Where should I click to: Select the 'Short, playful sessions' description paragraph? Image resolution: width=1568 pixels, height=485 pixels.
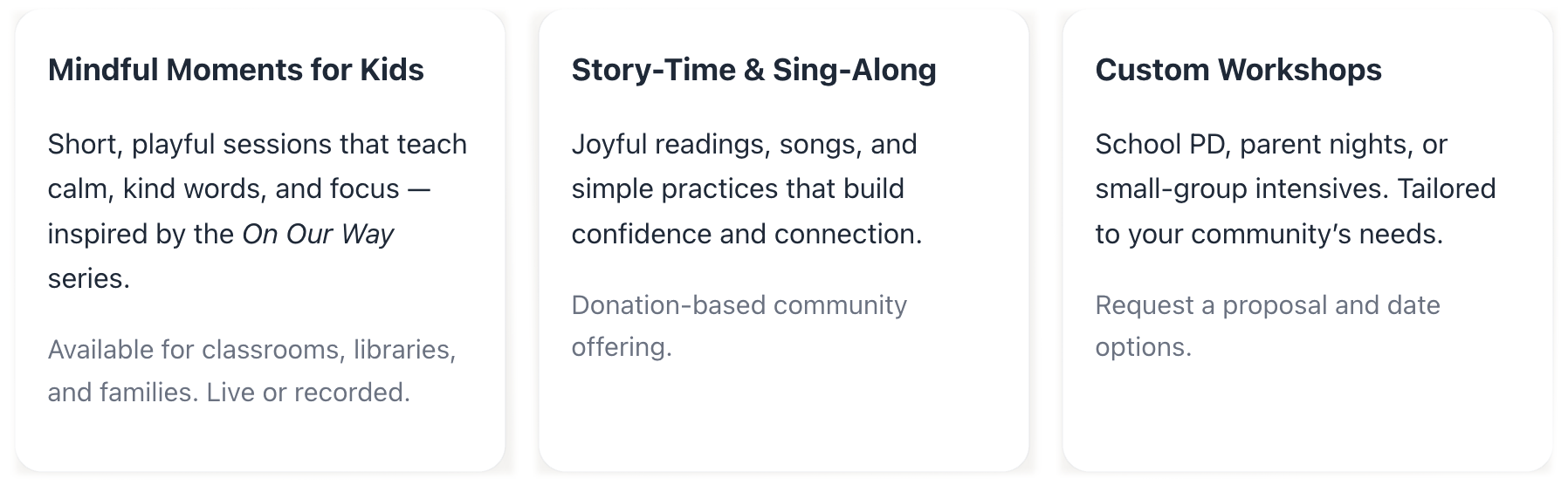pos(257,188)
